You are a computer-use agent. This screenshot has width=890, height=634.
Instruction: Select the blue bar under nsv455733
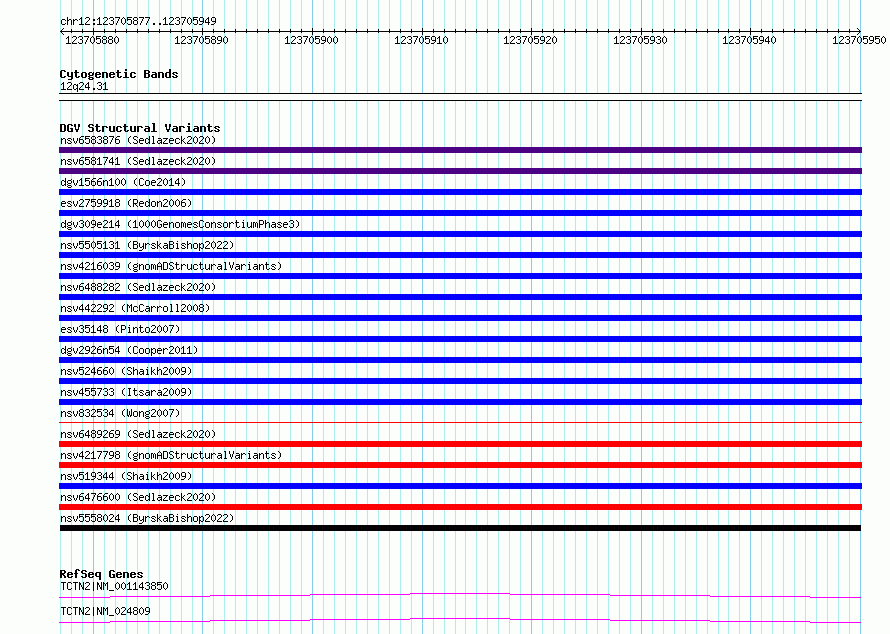coord(460,402)
